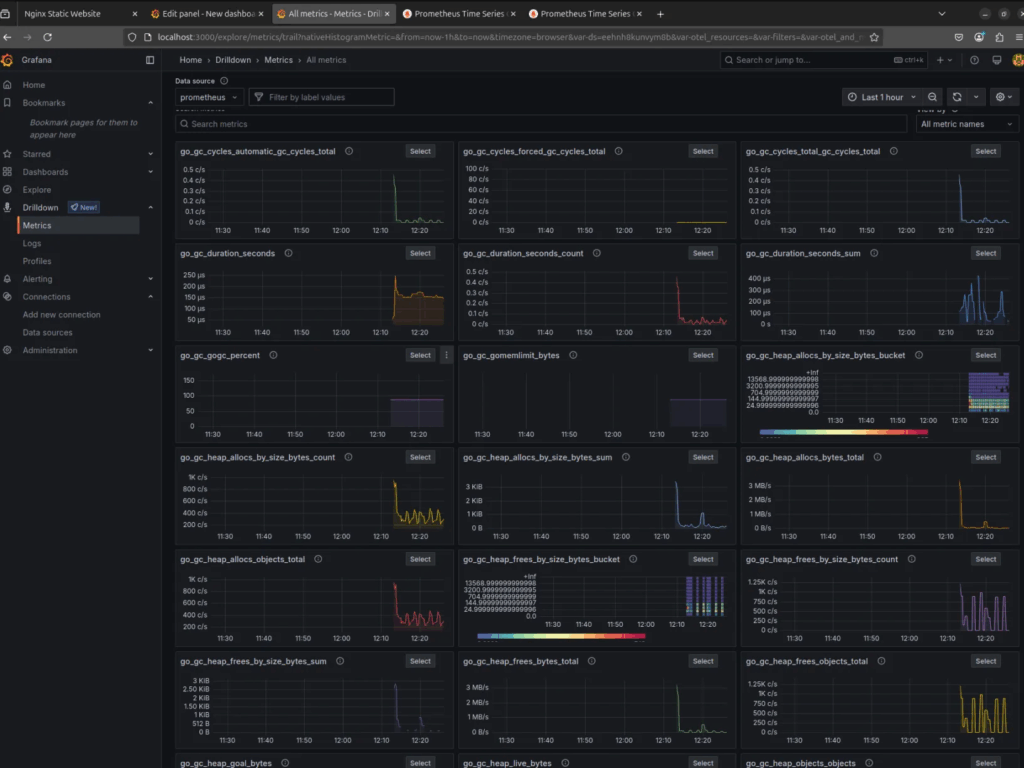
Task: Open Explore in the sidebar
Action: (x=37, y=189)
